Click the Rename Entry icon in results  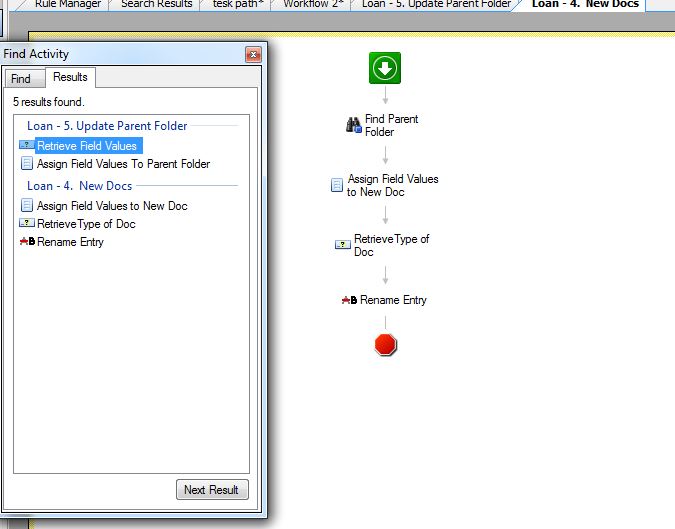pos(27,241)
